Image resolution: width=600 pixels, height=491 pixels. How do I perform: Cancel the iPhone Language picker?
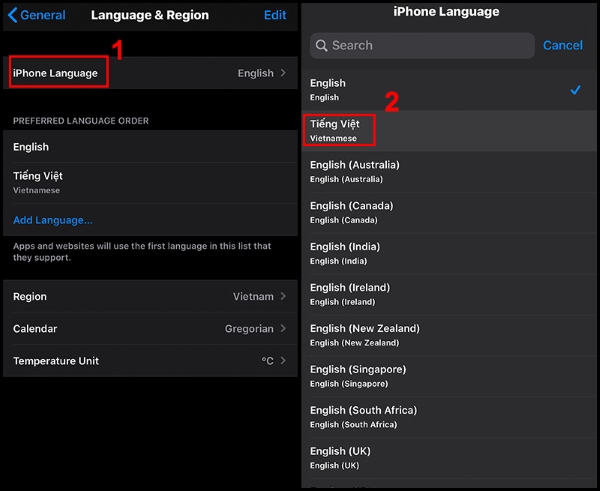[x=562, y=45]
